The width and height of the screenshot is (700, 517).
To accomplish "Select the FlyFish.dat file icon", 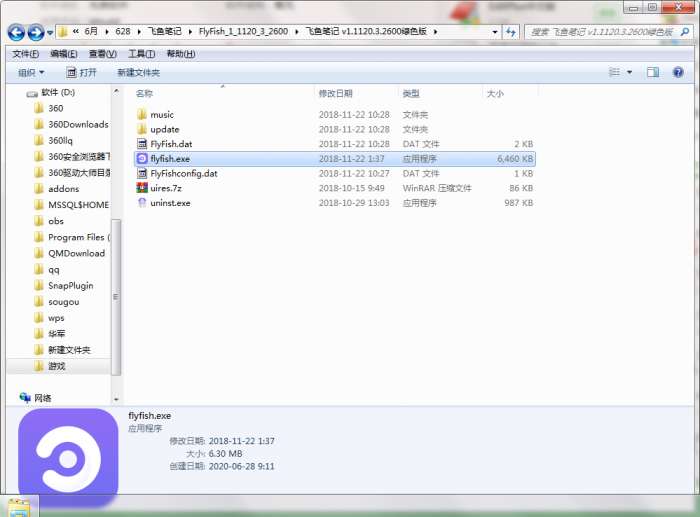I will (x=142, y=144).
